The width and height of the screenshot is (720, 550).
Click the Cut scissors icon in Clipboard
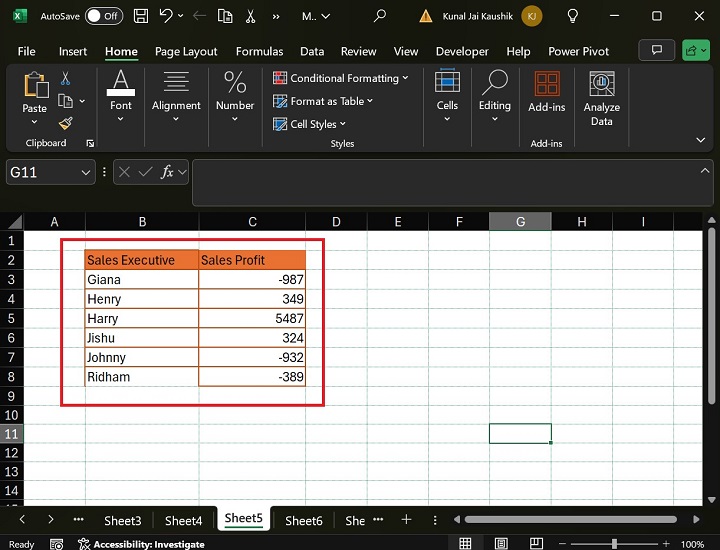(66, 78)
